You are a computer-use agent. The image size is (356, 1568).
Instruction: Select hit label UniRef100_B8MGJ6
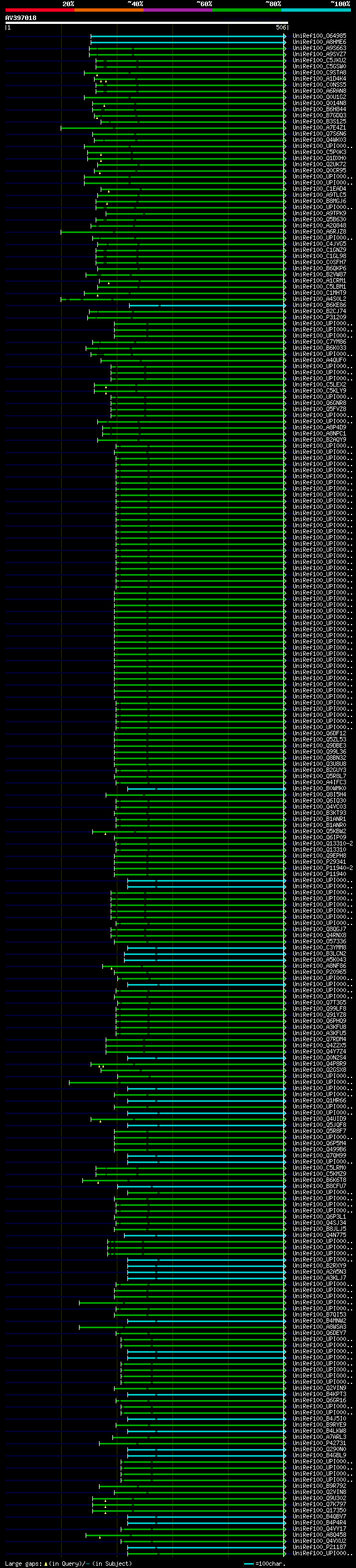(319, 201)
